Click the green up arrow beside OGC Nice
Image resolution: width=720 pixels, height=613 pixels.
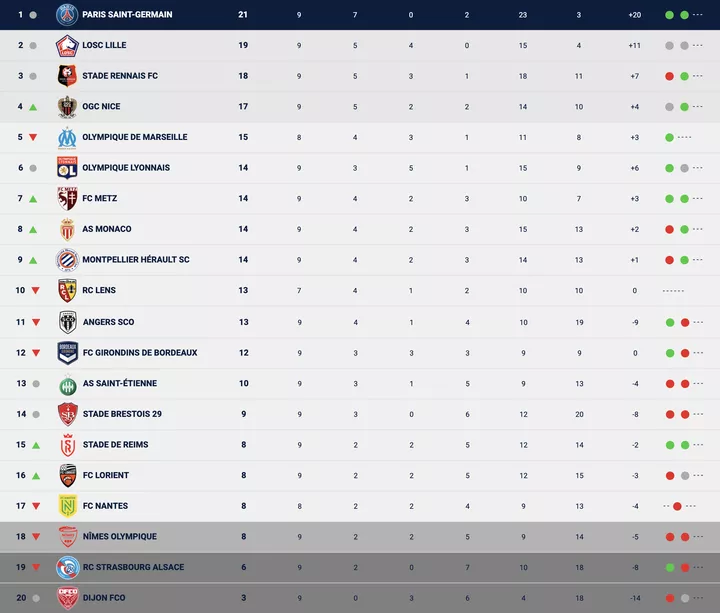click(33, 107)
